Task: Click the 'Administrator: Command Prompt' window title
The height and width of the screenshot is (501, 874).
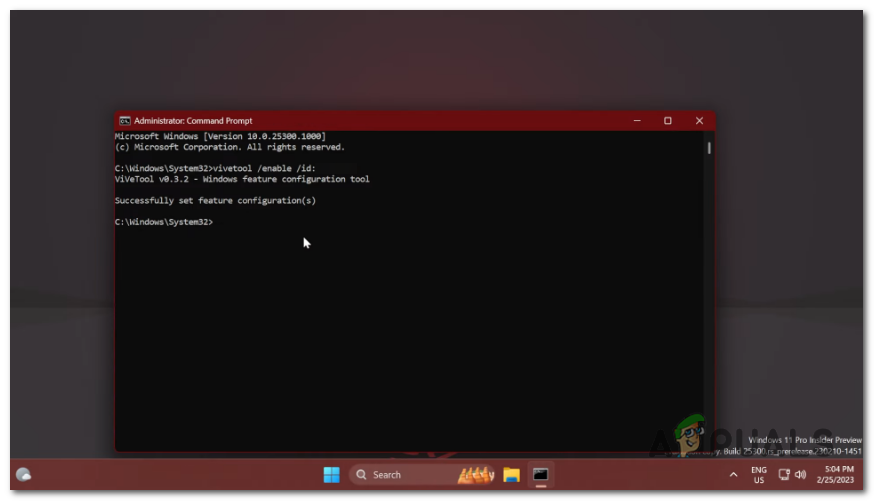Action: tap(193, 121)
